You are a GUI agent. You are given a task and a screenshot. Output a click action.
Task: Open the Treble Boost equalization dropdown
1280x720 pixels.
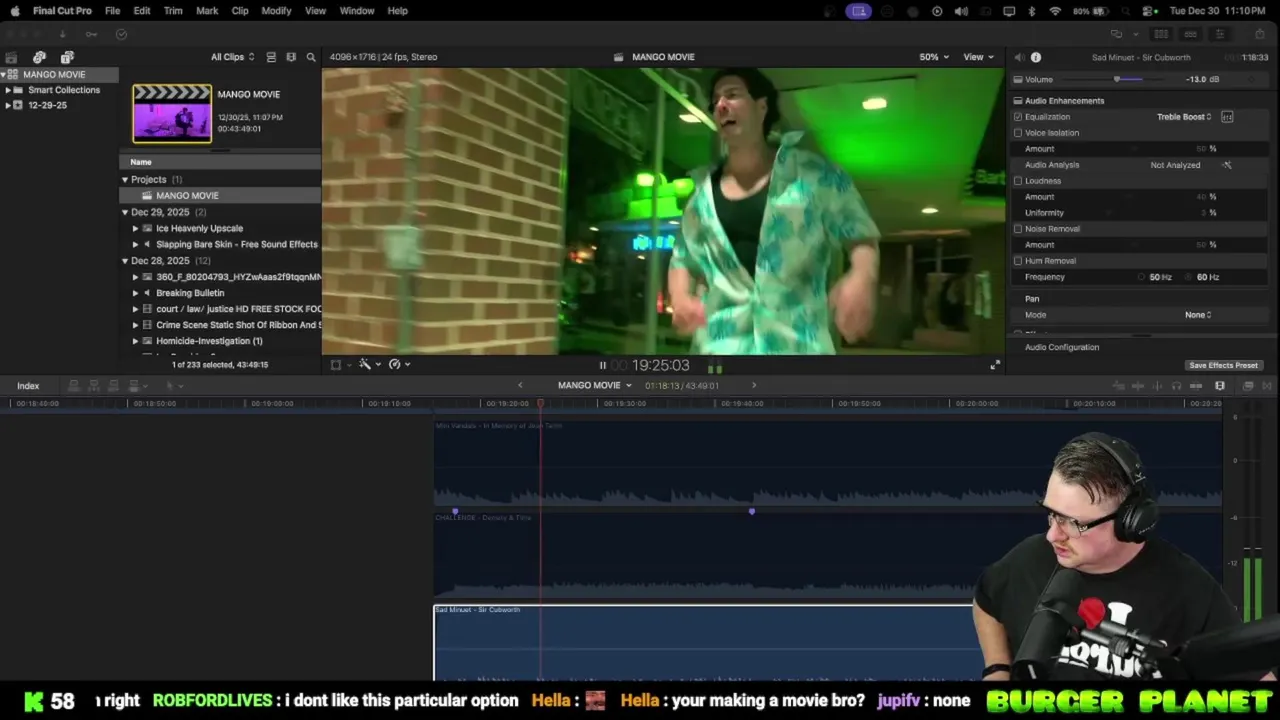click(x=1184, y=117)
